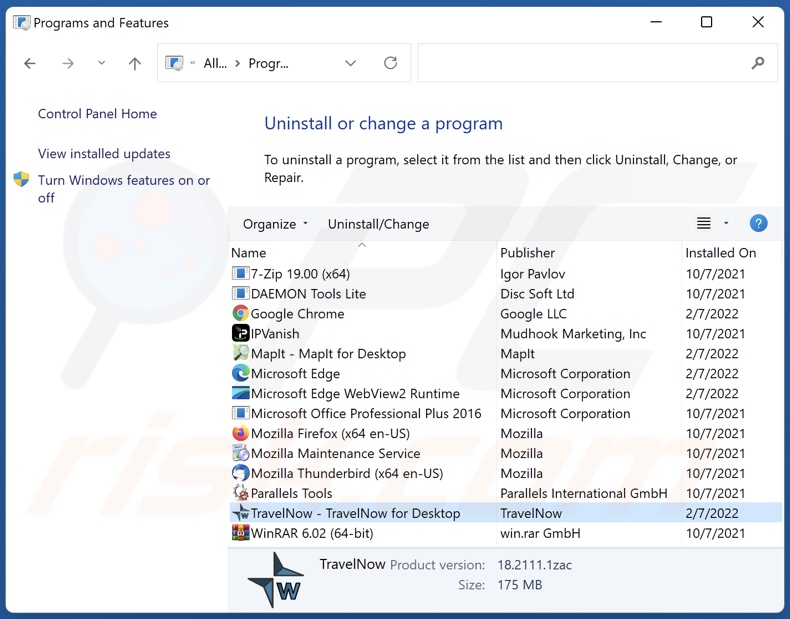Select 7-Zip 19.00 (x64) entry

pos(300,274)
